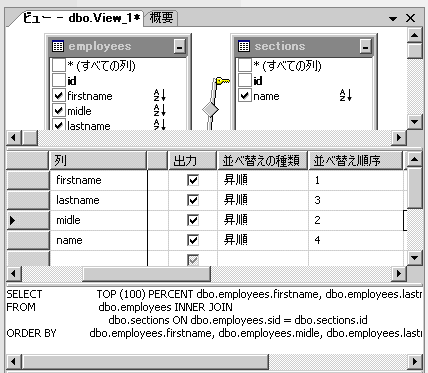Click diagram pane scroll right arrow
The width and height of the screenshot is (428, 373).
pos(399,137)
